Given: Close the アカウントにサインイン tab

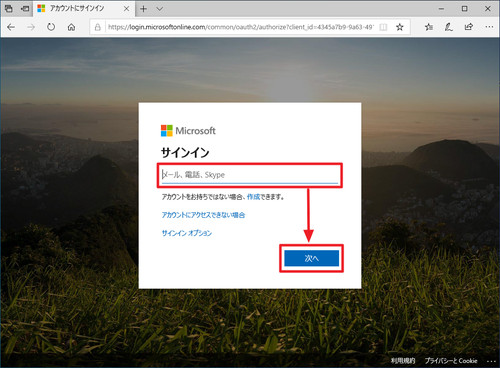Looking at the screenshot, I should point(127,9).
